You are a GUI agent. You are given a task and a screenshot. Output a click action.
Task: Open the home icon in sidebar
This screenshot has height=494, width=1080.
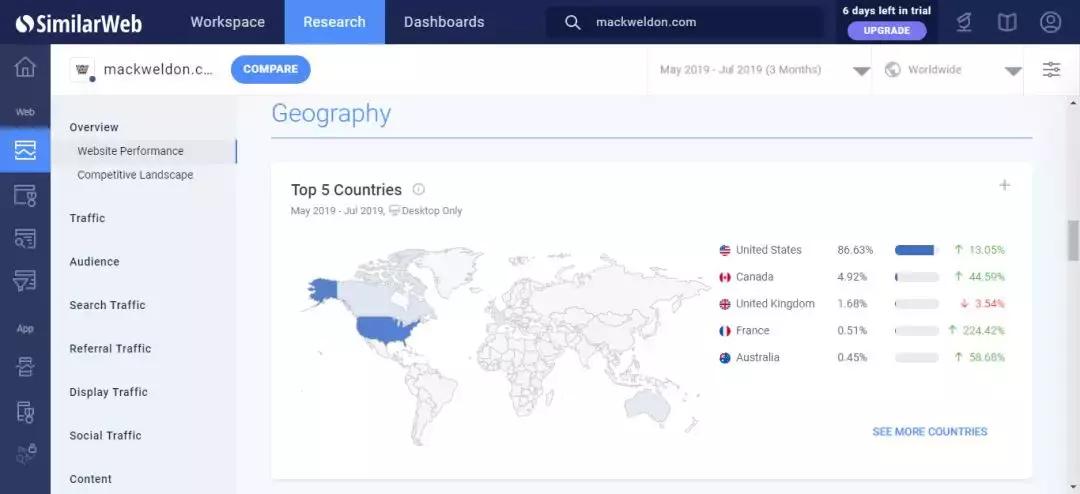pyautogui.click(x=25, y=67)
